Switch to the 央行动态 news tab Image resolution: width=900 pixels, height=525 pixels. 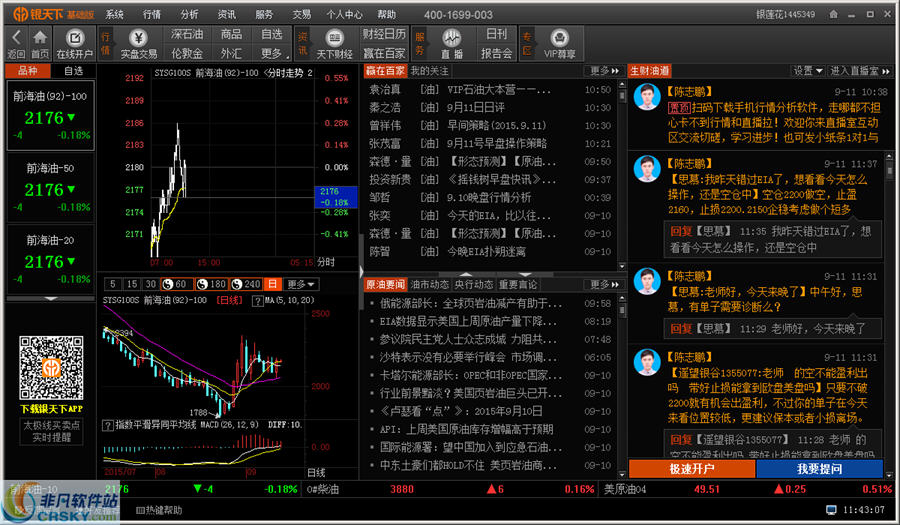click(x=474, y=285)
